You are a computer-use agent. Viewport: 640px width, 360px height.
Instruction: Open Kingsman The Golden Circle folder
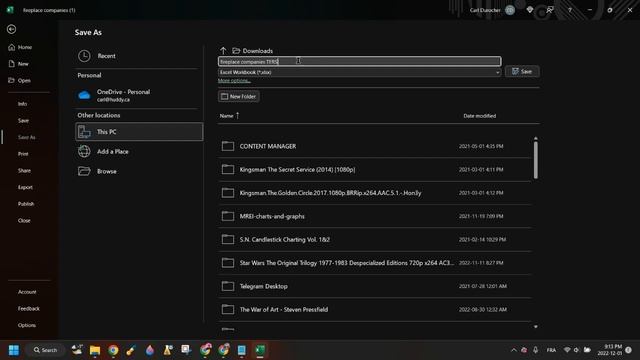pyautogui.click(x=375, y=193)
